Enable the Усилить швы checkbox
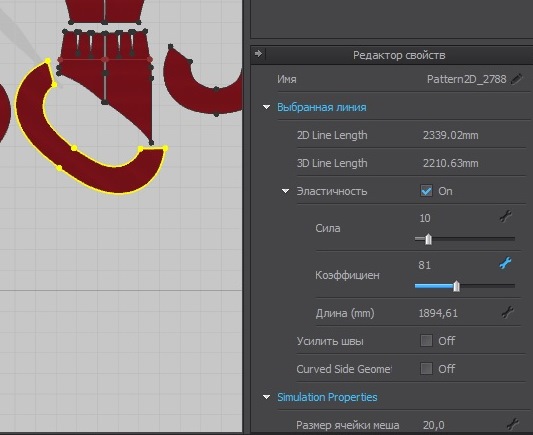The width and height of the screenshot is (533, 435). (426, 340)
